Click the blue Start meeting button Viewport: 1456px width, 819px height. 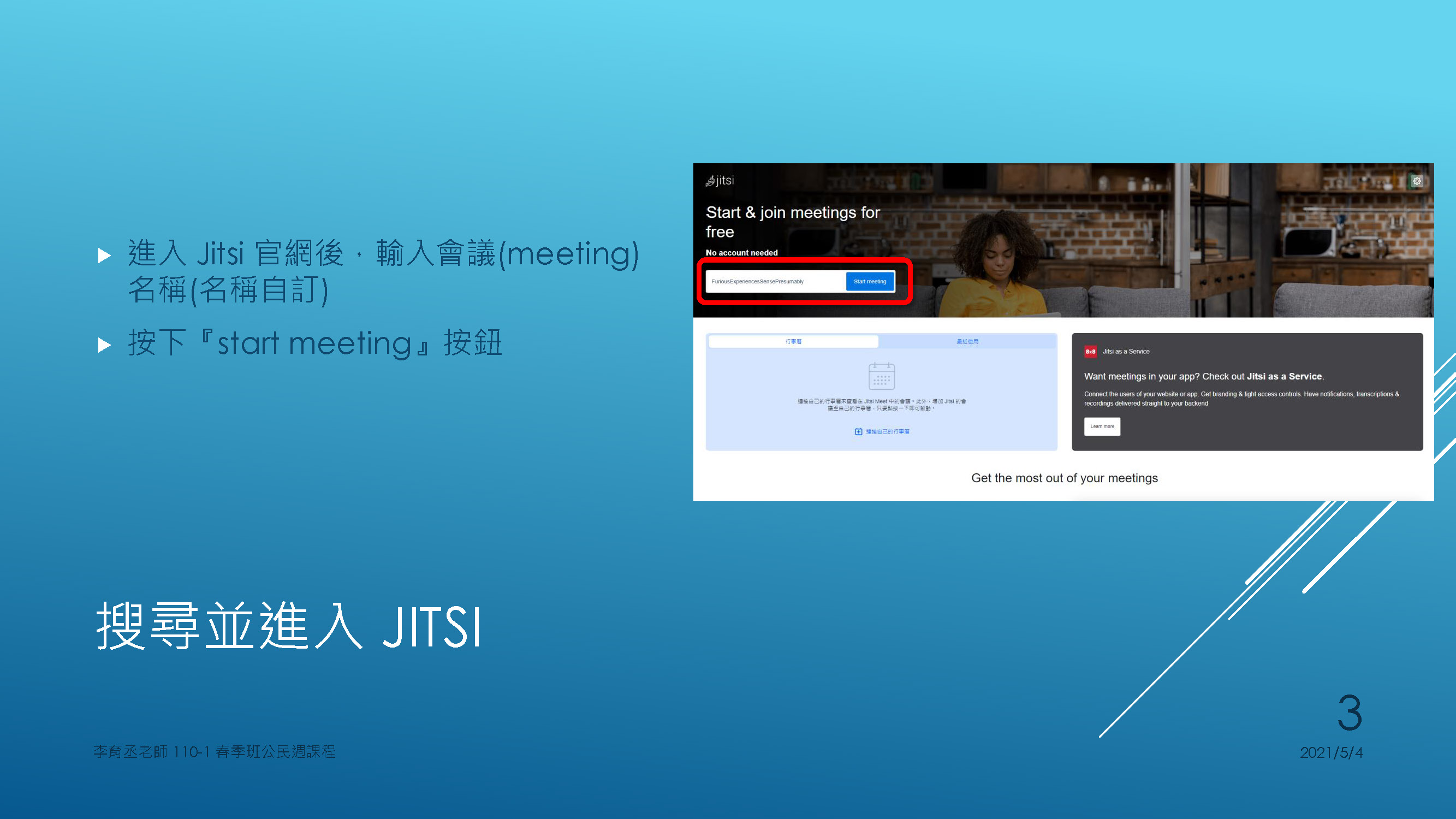870,282
